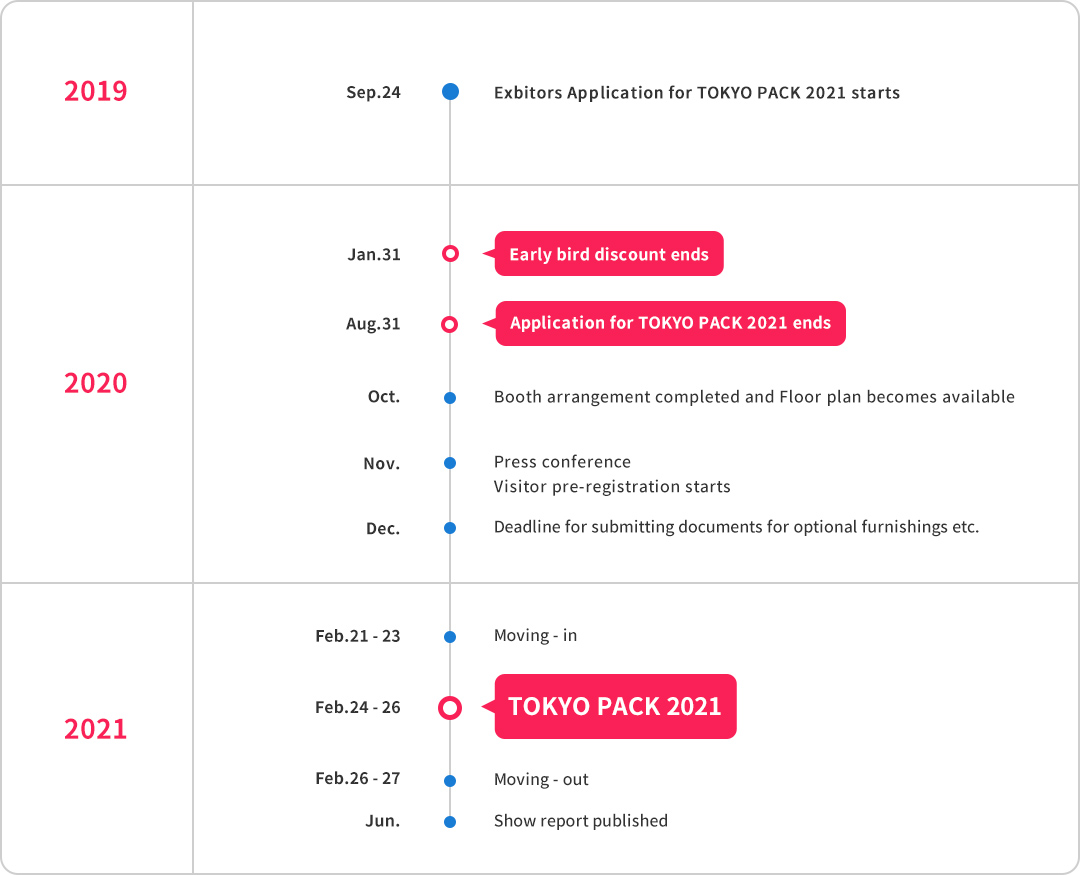Click the large 'TOKYO PACK 2021' badge
Viewport: 1080px width, 875px height.
615,706
